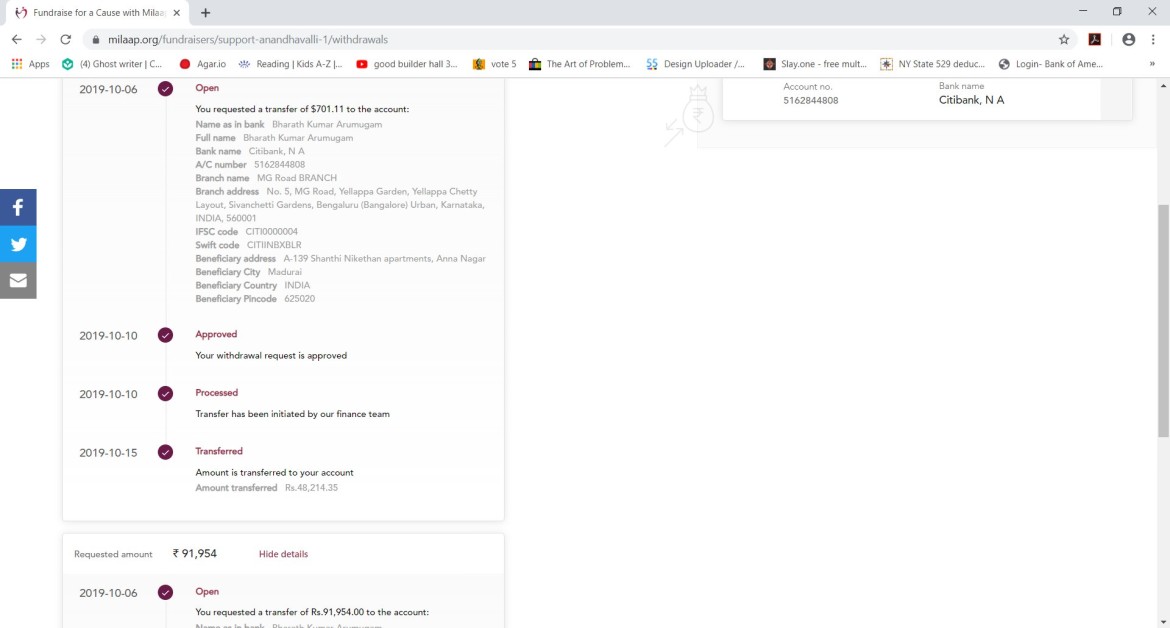Open Apps bookmark shortcut
The image size is (1170, 628).
click(31, 64)
